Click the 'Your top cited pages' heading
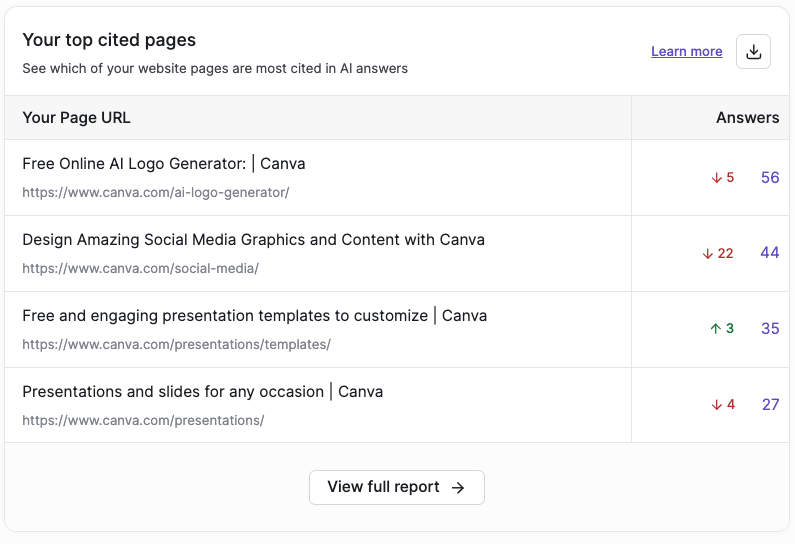 click(x=109, y=40)
